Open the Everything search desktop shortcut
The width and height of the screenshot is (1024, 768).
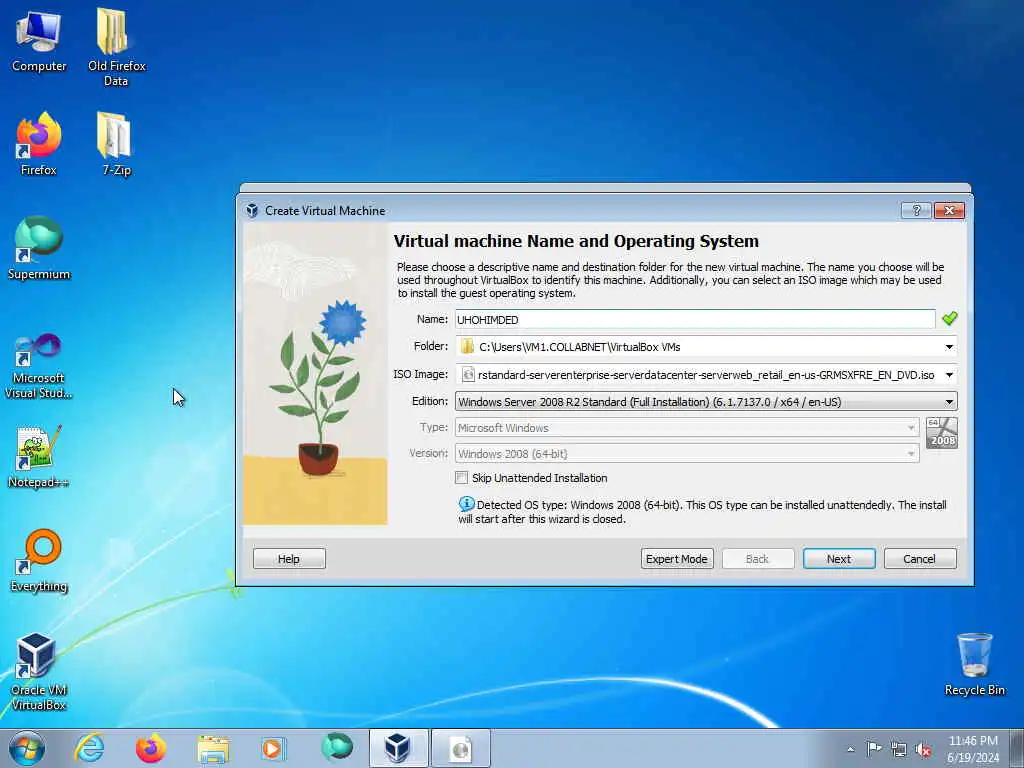coord(39,560)
